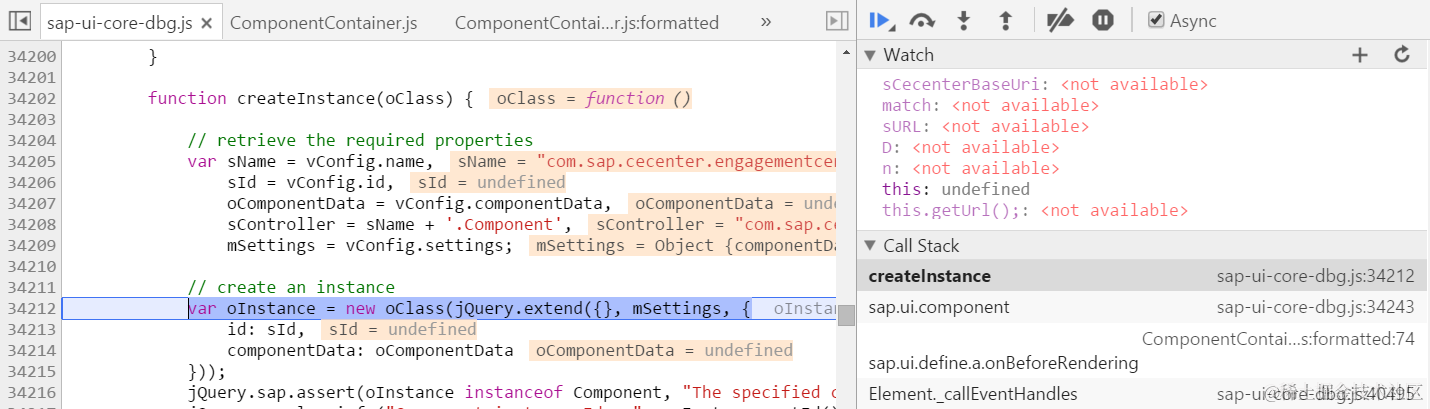Resume script execution
1430x409 pixels.
click(x=882, y=20)
